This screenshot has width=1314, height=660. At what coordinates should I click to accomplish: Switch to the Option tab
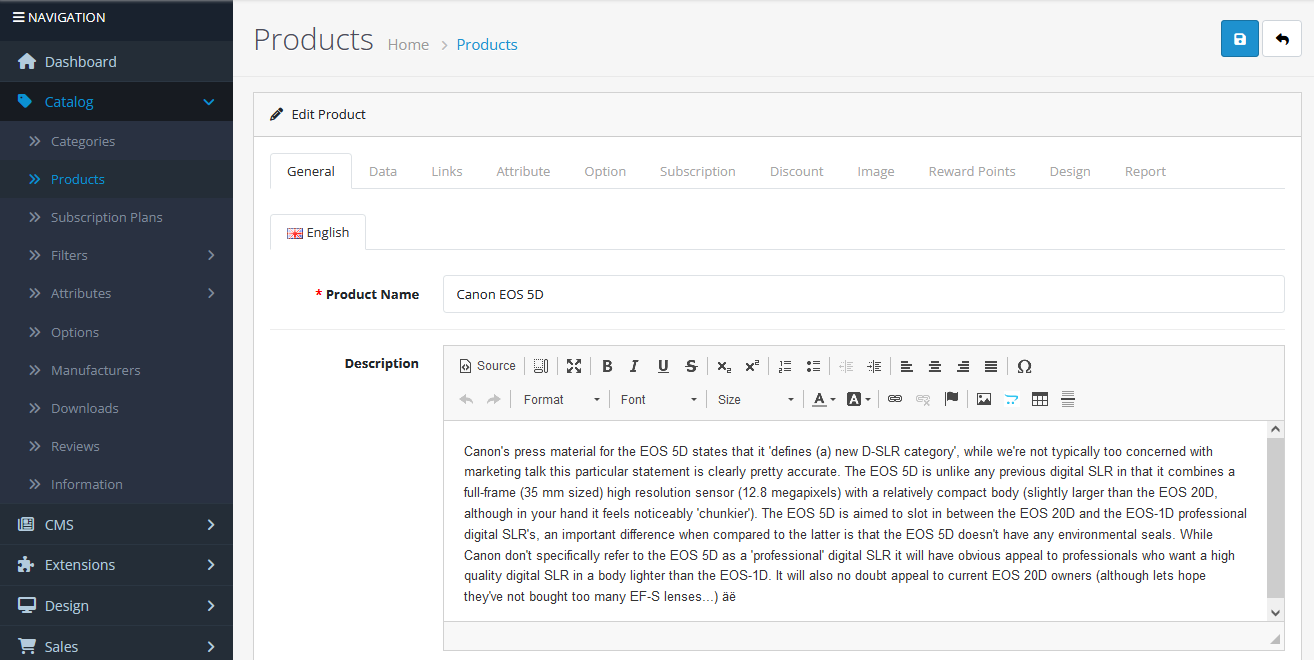tap(605, 171)
